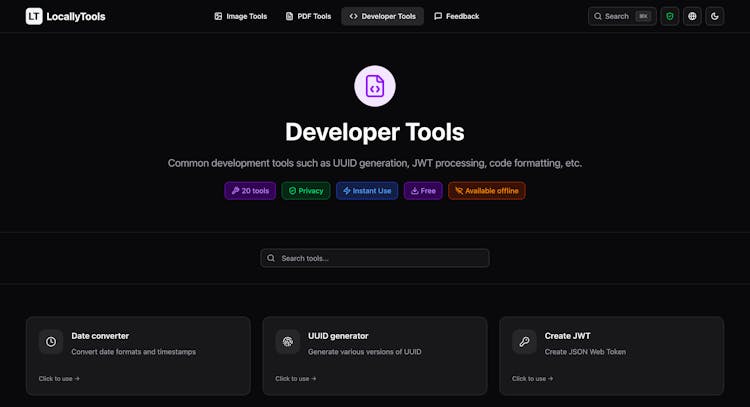
Task: Click the magnifier icon in Search tools
Action: click(271, 258)
